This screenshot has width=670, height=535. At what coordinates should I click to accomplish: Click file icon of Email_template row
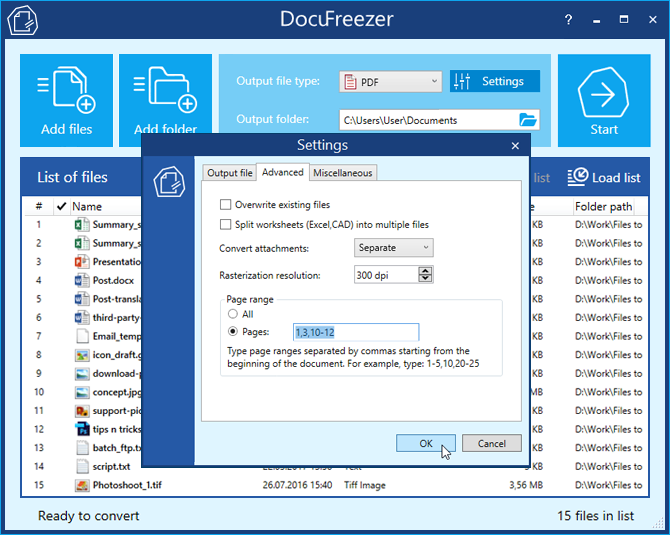pyautogui.click(x=82, y=336)
